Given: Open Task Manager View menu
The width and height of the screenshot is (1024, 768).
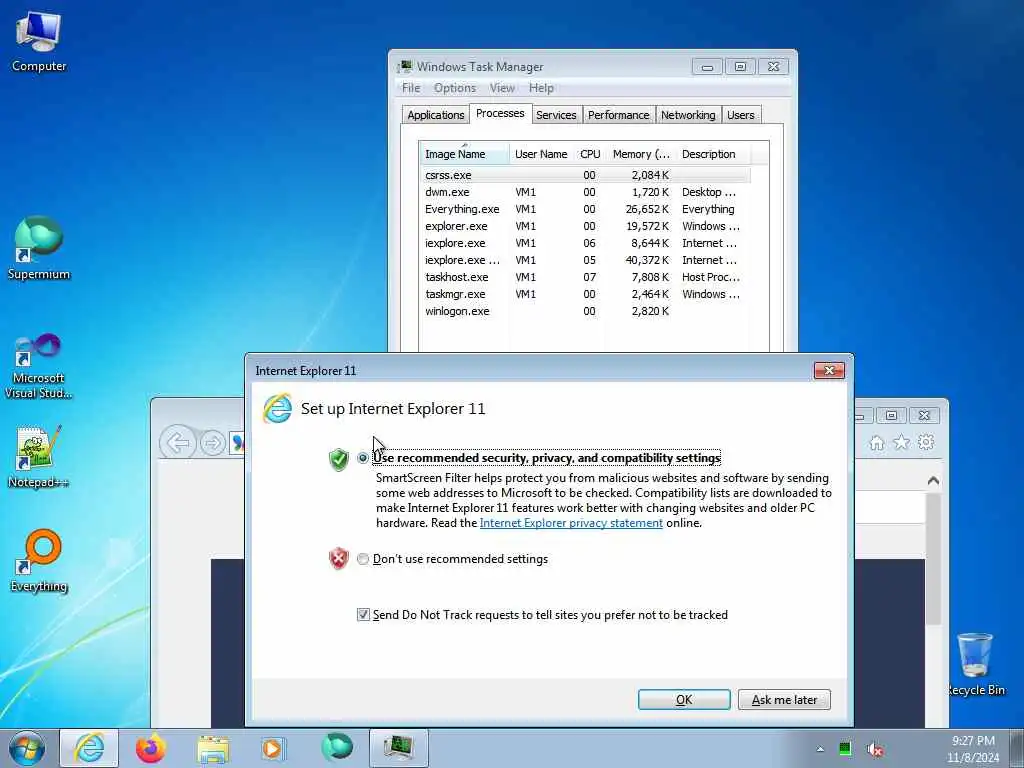Looking at the screenshot, I should [502, 88].
